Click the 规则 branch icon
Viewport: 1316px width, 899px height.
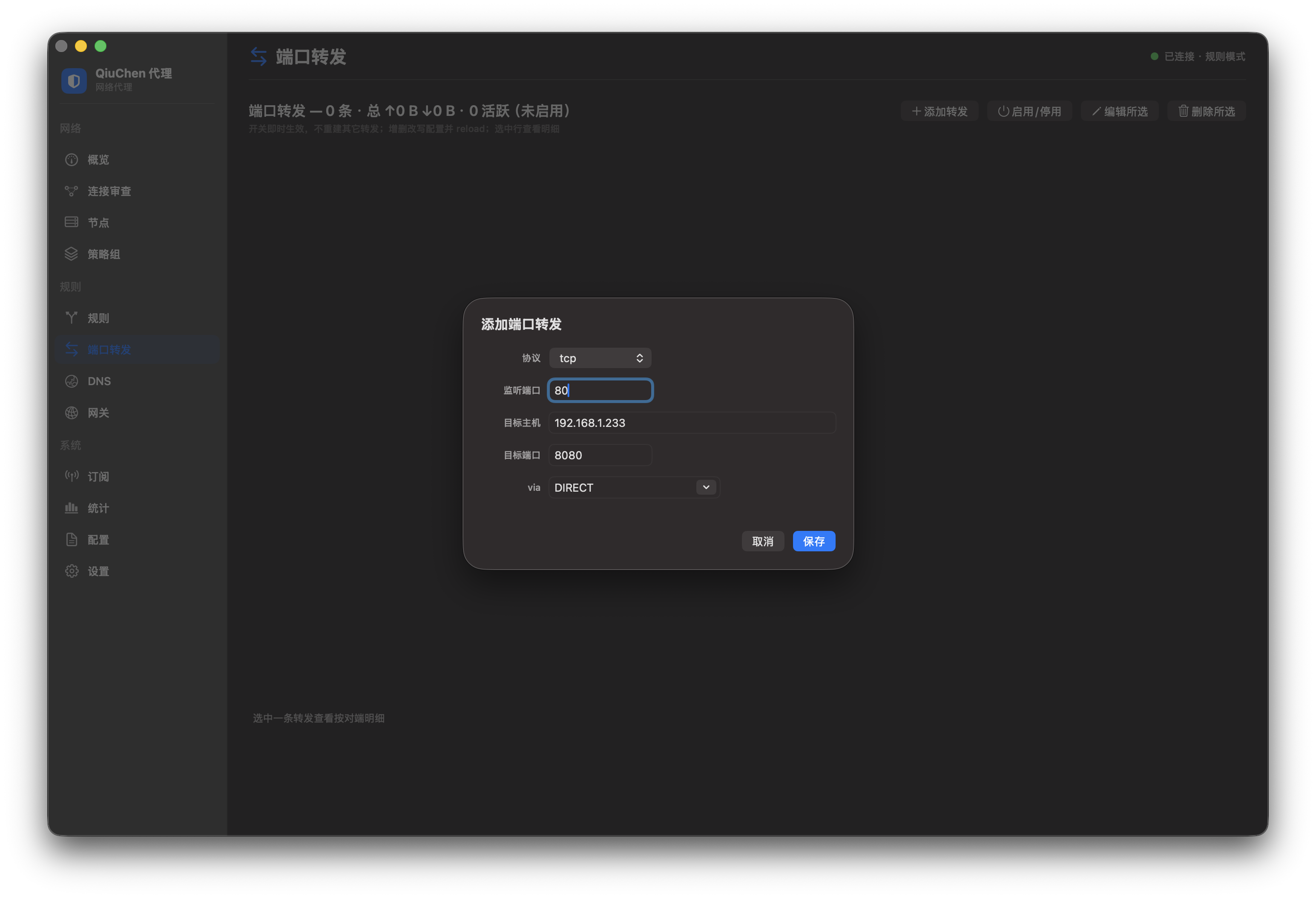tap(72, 317)
